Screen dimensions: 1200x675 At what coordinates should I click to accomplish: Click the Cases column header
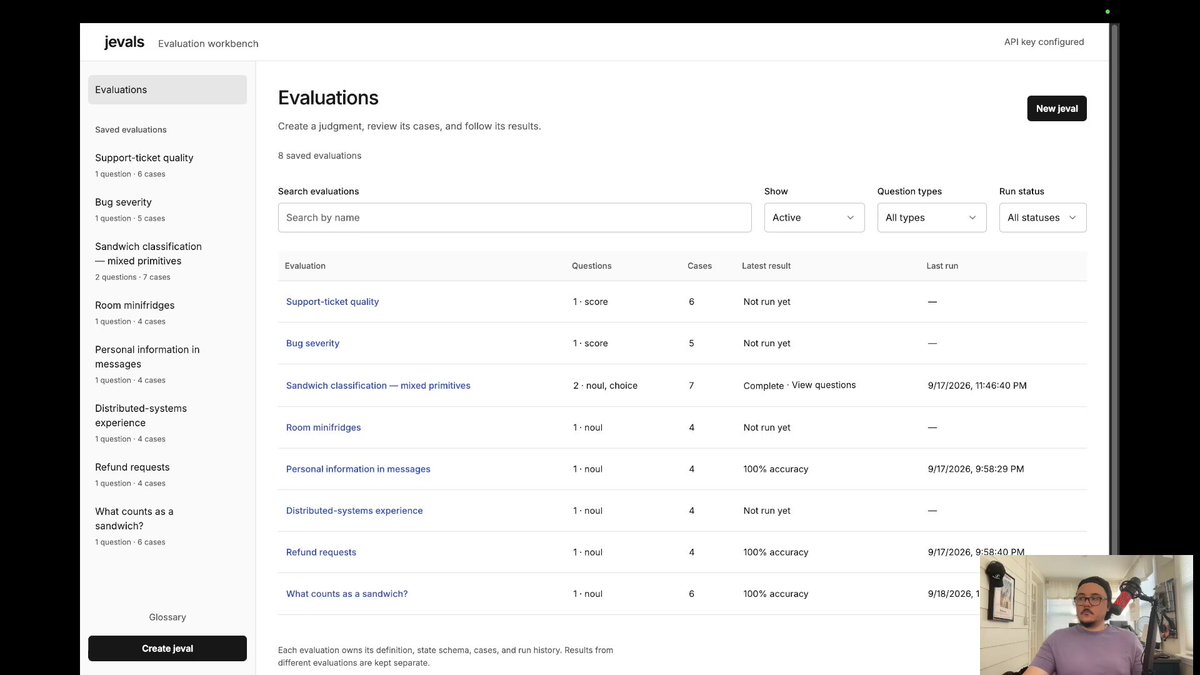(700, 266)
